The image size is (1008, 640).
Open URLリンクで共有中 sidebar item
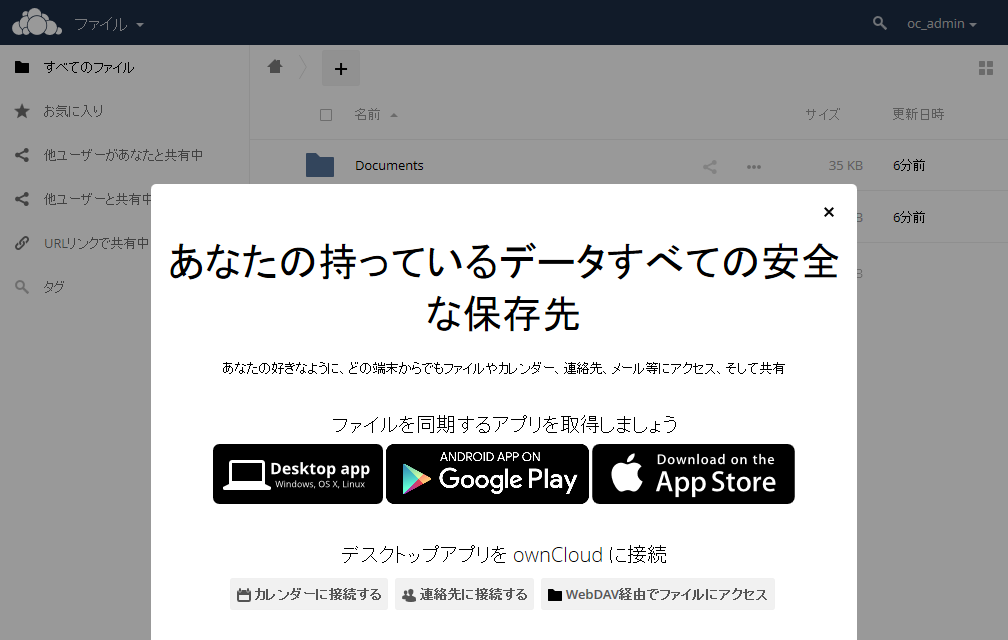coord(76,243)
